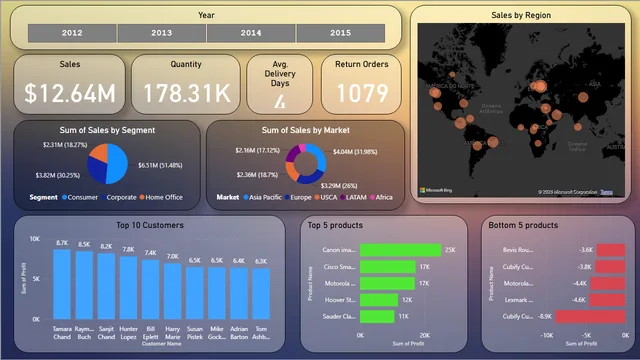Image resolution: width=640 pixels, height=360 pixels.
Task: Select the 2013 year slicer button
Action: tap(162, 33)
